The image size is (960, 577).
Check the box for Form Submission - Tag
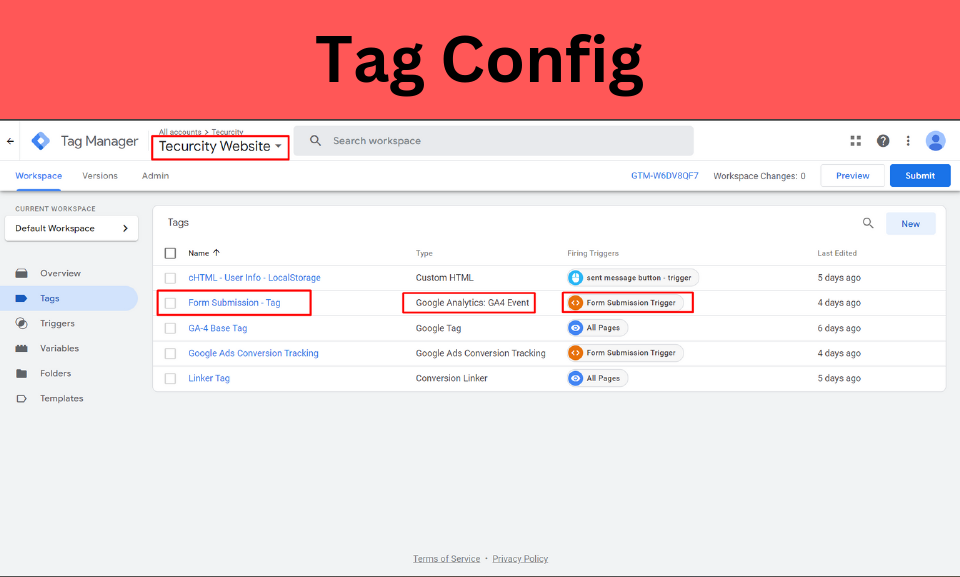click(x=170, y=303)
